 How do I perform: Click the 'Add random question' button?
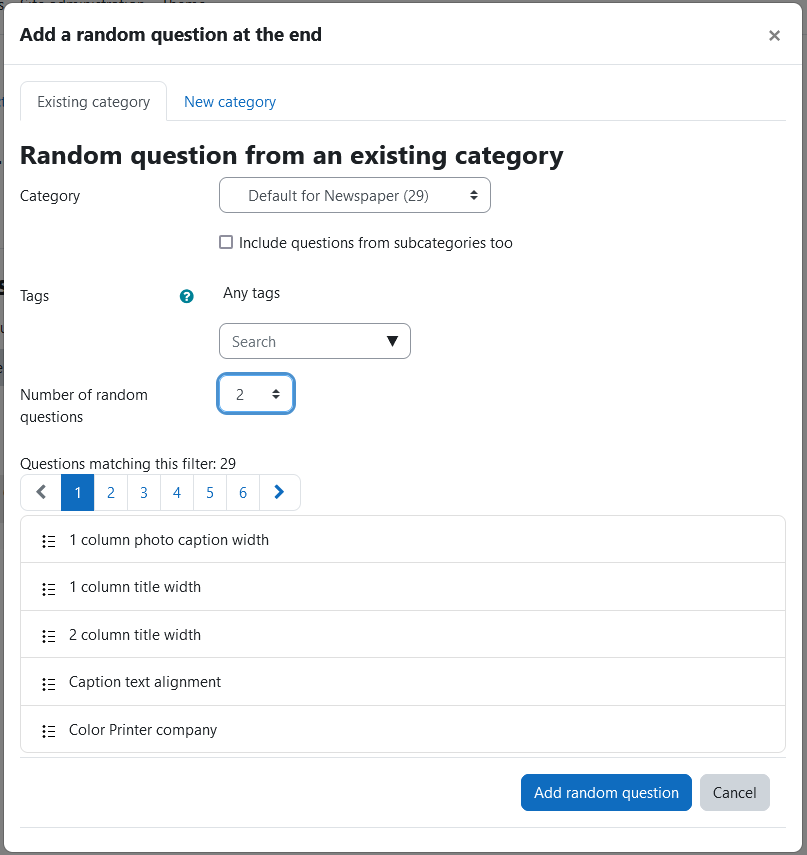click(606, 792)
